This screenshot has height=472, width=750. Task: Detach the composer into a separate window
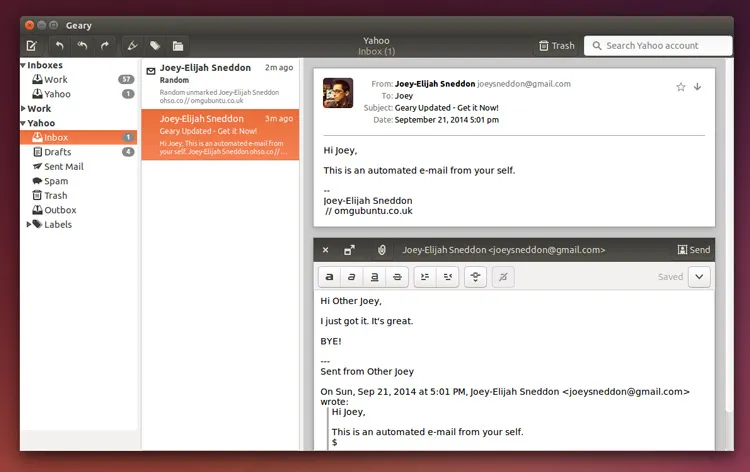[x=350, y=250]
